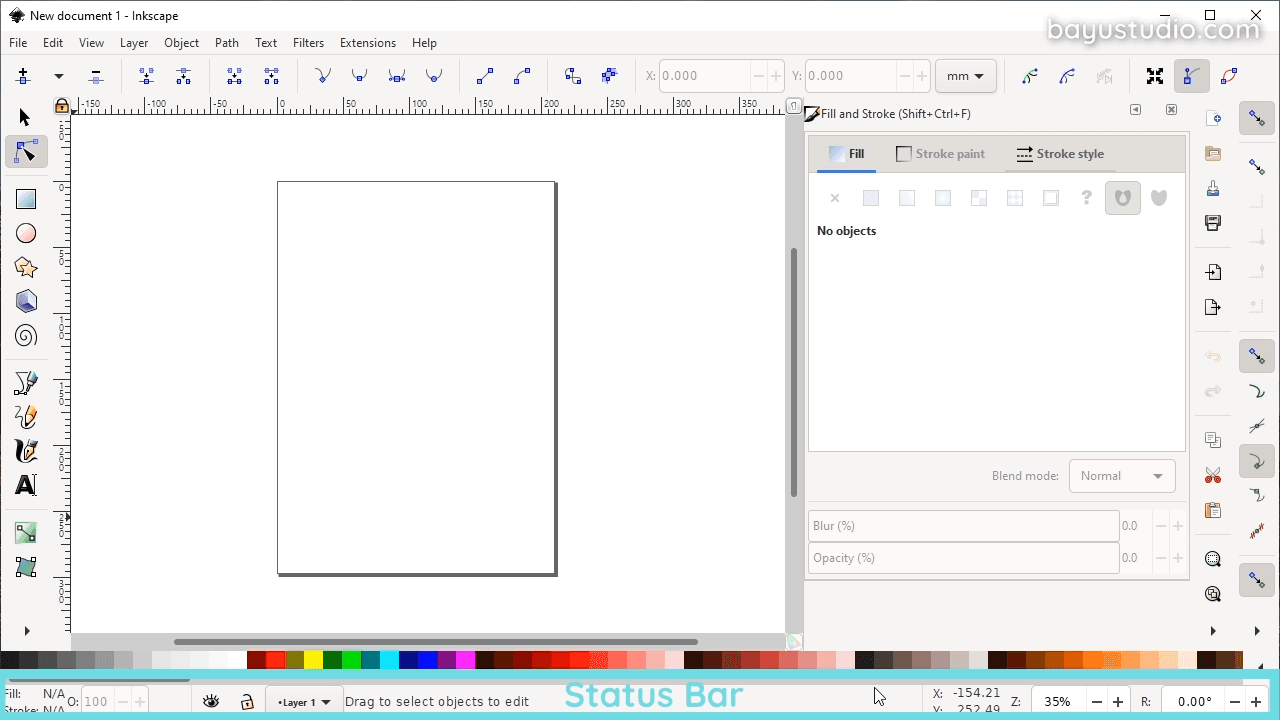Click the unknown paint question mark button
Image resolution: width=1280 pixels, height=720 pixels.
coord(1086,198)
